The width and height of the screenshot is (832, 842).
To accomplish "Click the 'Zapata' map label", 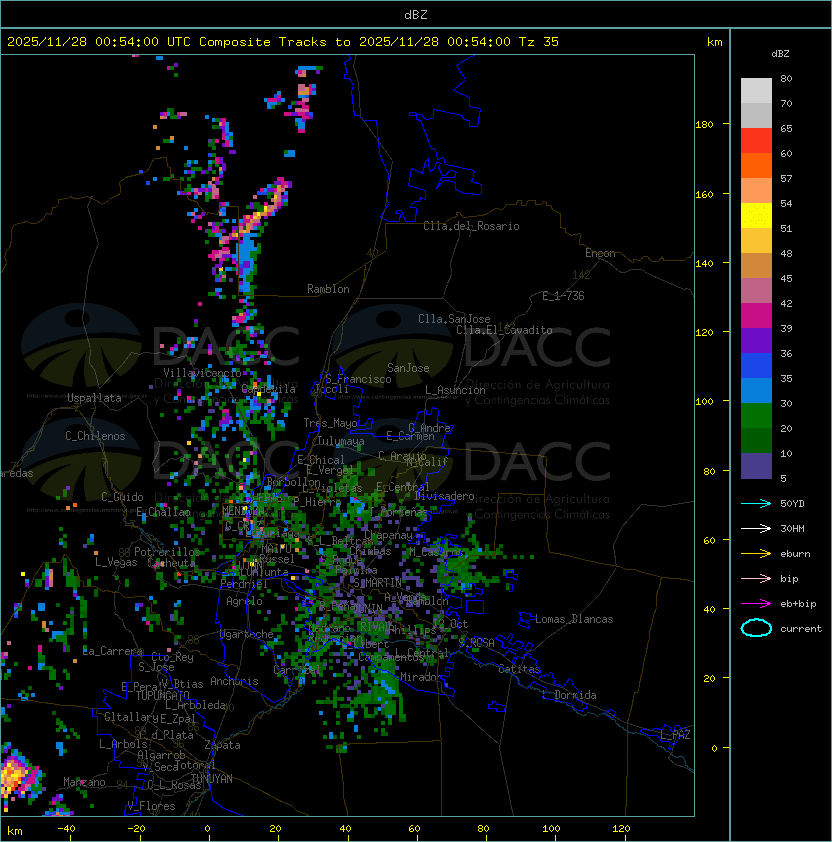I will [x=222, y=745].
